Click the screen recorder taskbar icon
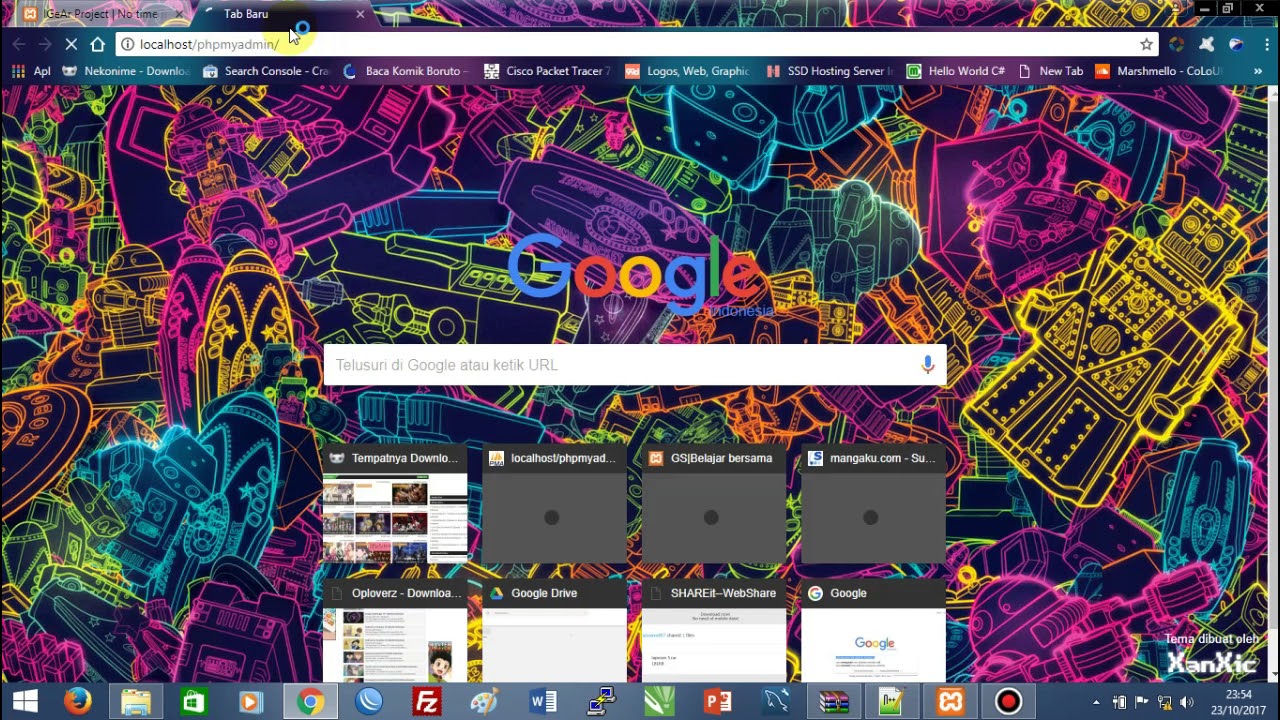1280x720 pixels. coord(1008,701)
